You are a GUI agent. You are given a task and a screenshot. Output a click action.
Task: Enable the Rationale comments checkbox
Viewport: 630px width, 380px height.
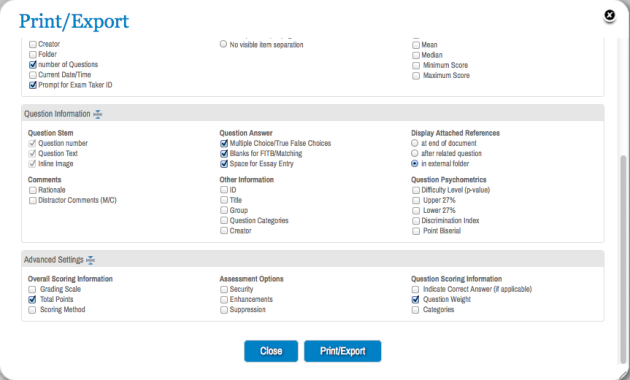(33, 190)
